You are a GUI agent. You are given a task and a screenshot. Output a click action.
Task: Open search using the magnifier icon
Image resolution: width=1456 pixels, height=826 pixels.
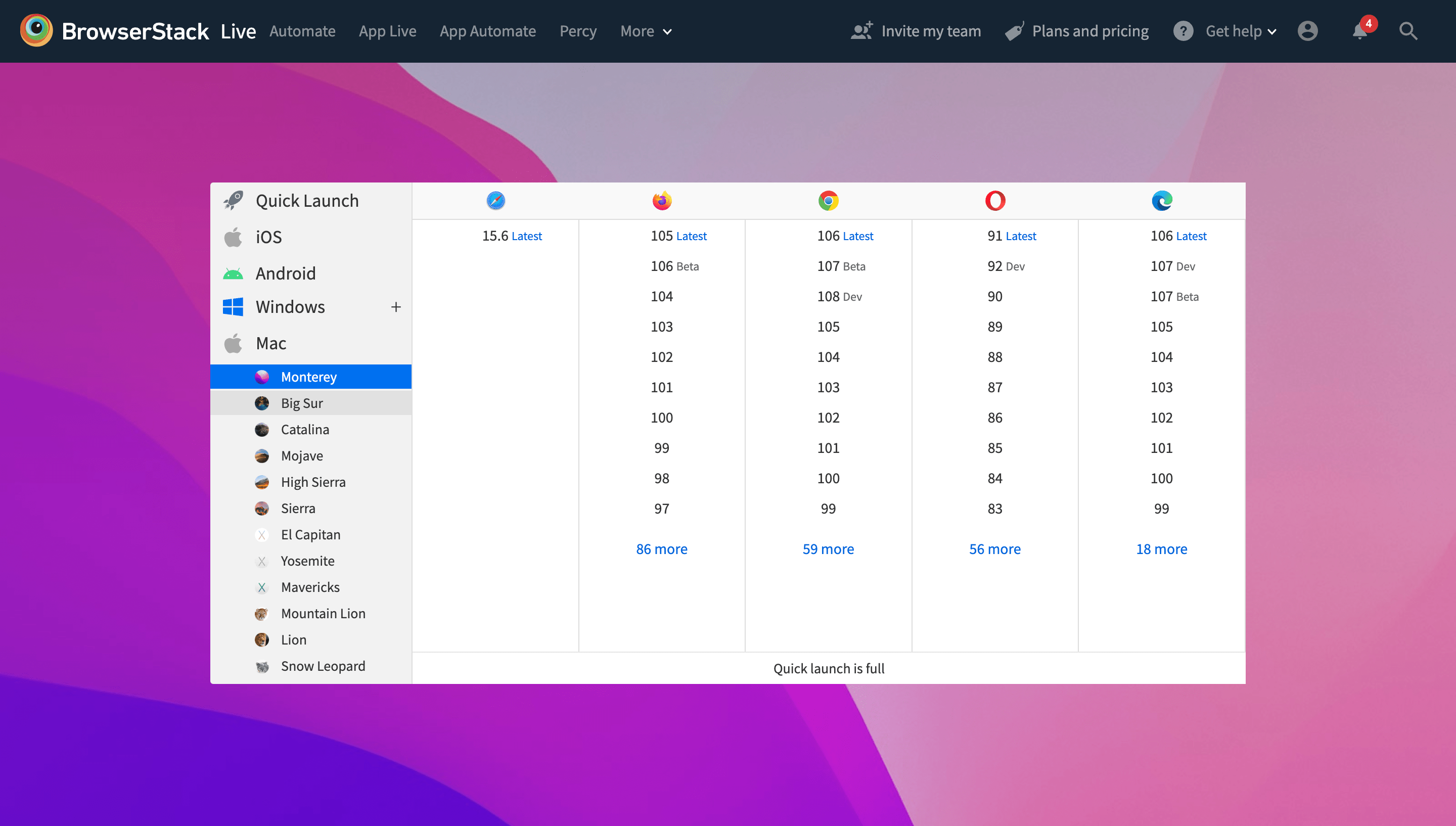(x=1408, y=31)
